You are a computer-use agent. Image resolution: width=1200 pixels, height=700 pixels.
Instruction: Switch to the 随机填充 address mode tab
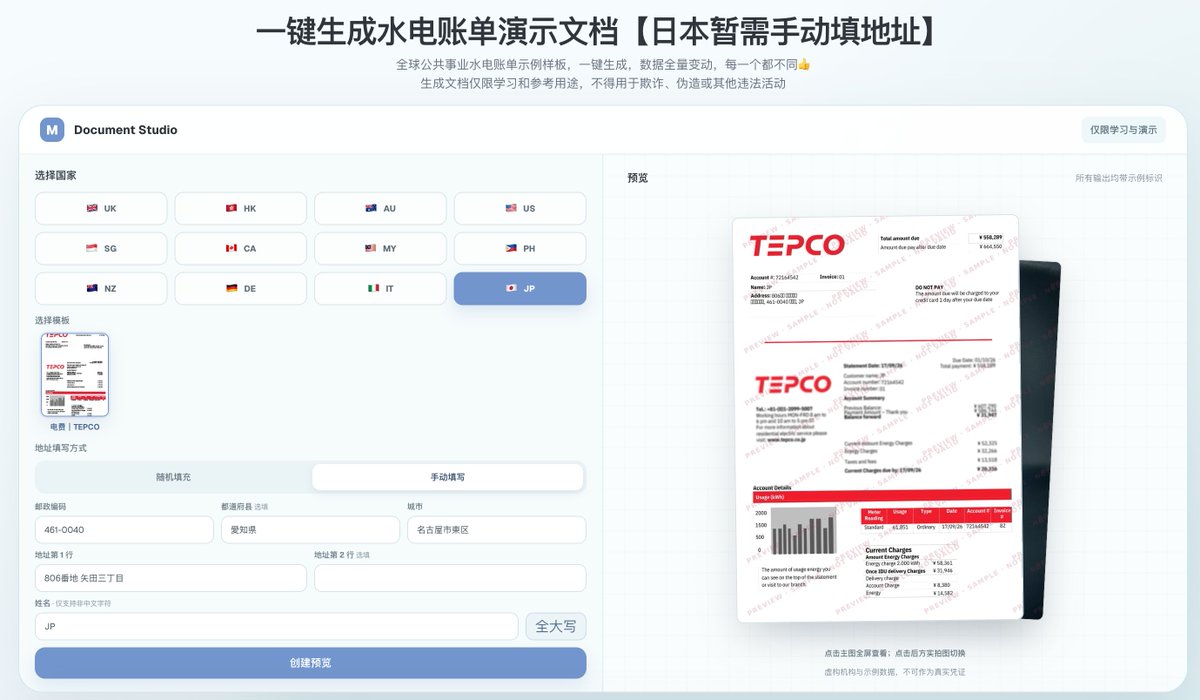[x=174, y=477]
